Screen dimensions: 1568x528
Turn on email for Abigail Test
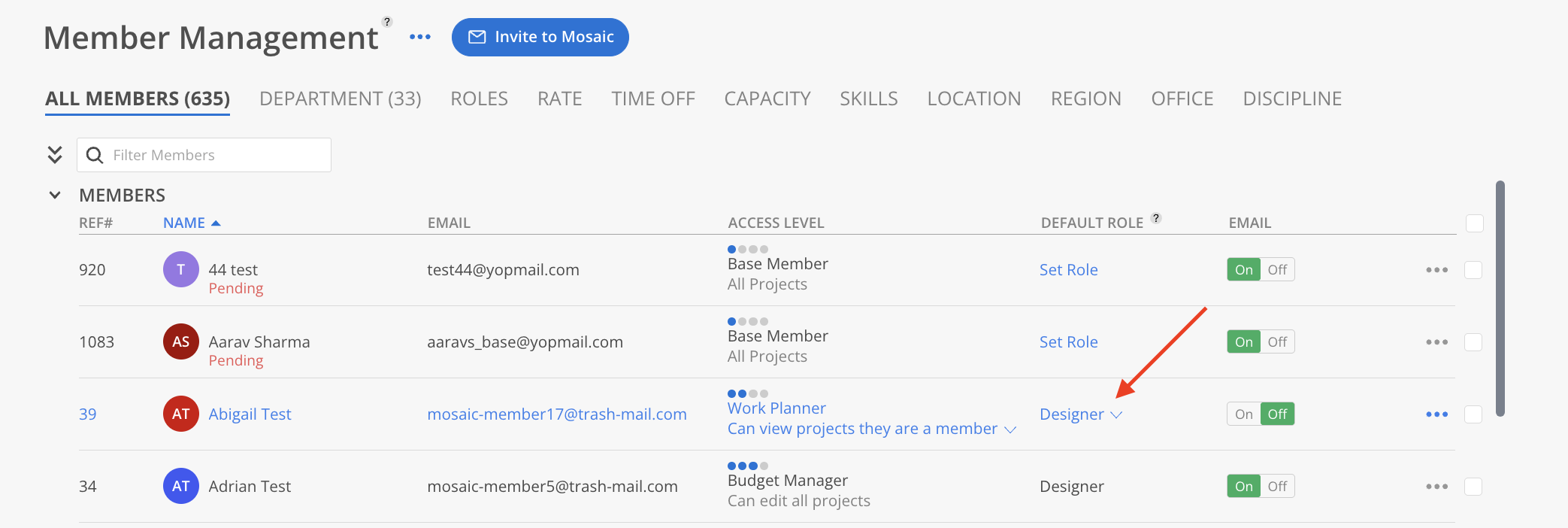click(1244, 414)
